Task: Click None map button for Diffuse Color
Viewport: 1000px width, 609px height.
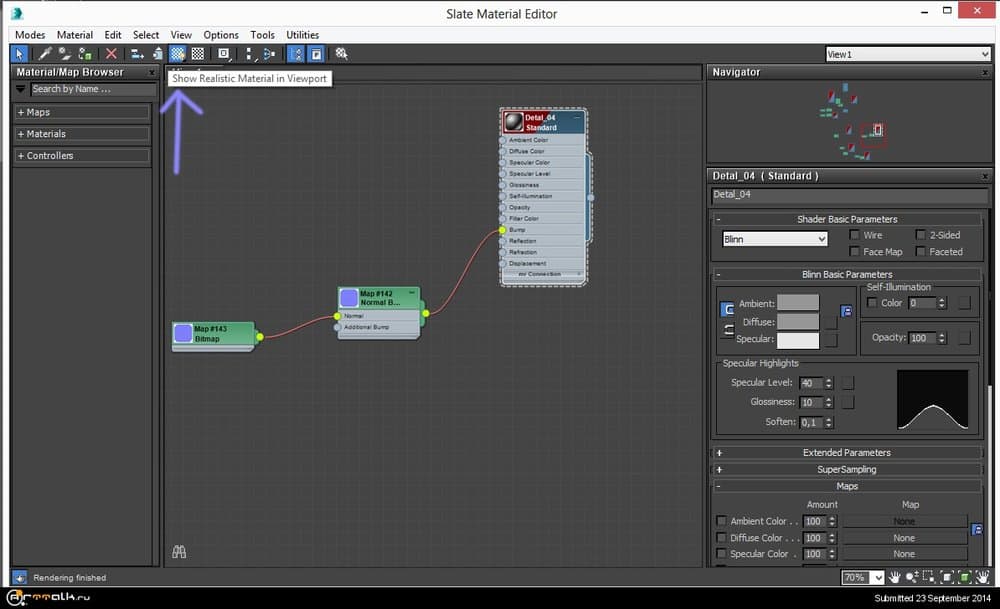Action: (904, 538)
